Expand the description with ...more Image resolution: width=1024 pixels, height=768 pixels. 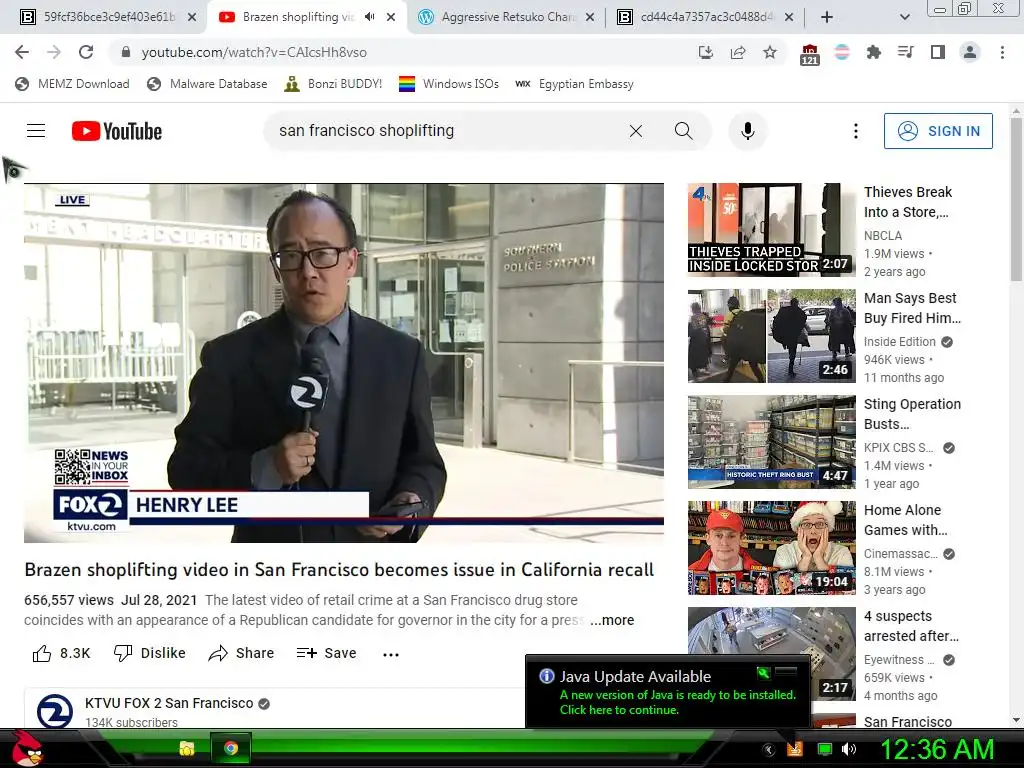(612, 620)
